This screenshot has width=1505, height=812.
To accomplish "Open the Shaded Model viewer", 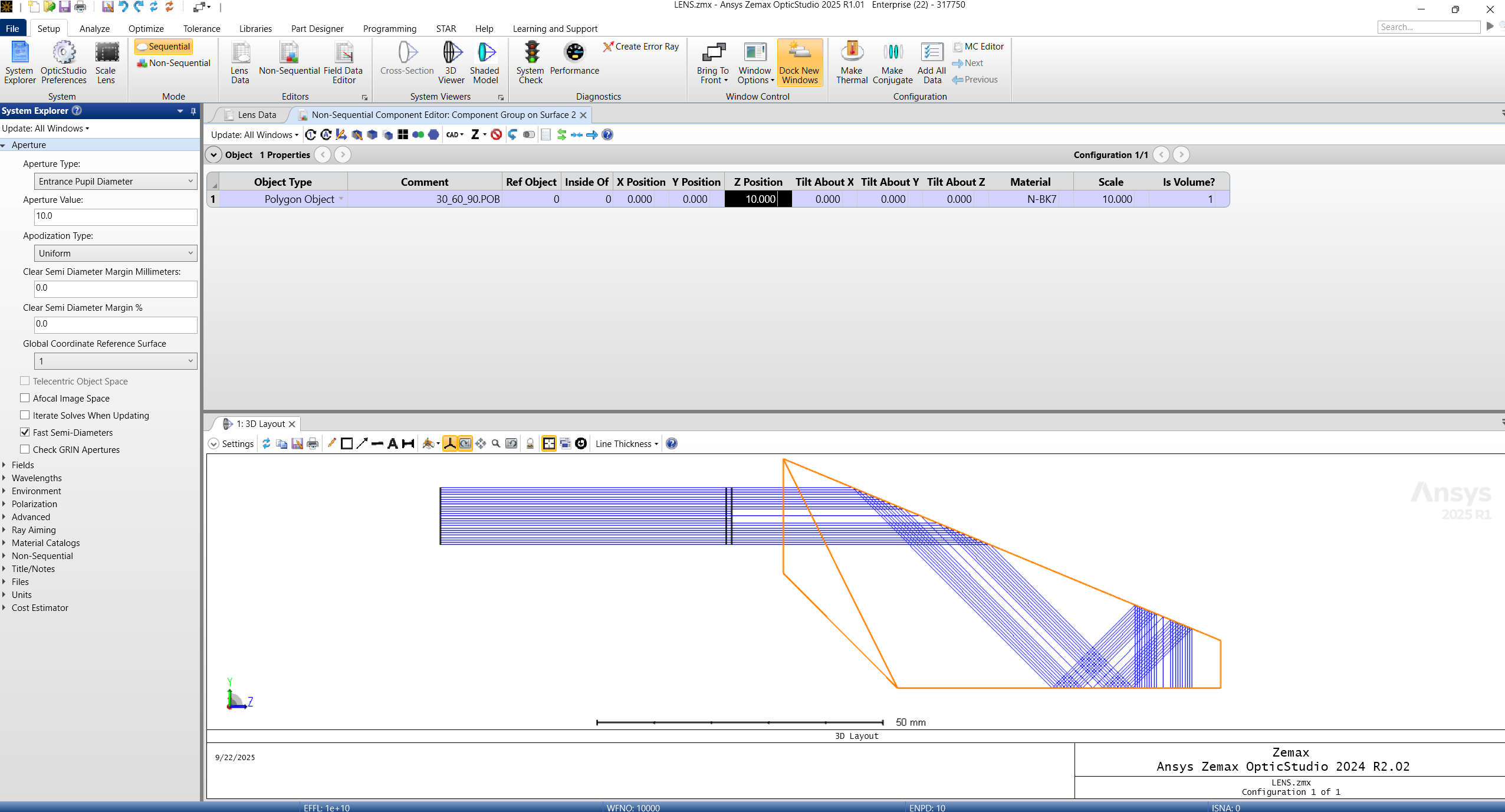I will [x=485, y=62].
